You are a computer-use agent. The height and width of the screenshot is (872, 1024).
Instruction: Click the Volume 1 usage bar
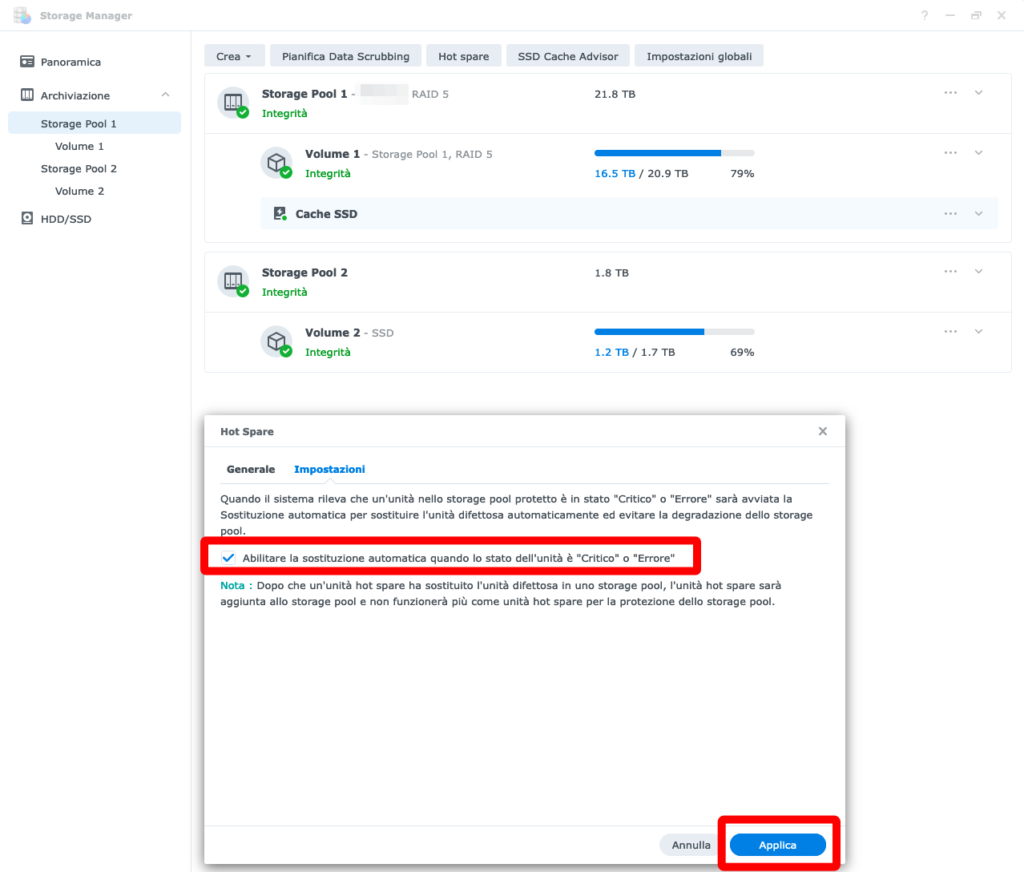tap(674, 153)
